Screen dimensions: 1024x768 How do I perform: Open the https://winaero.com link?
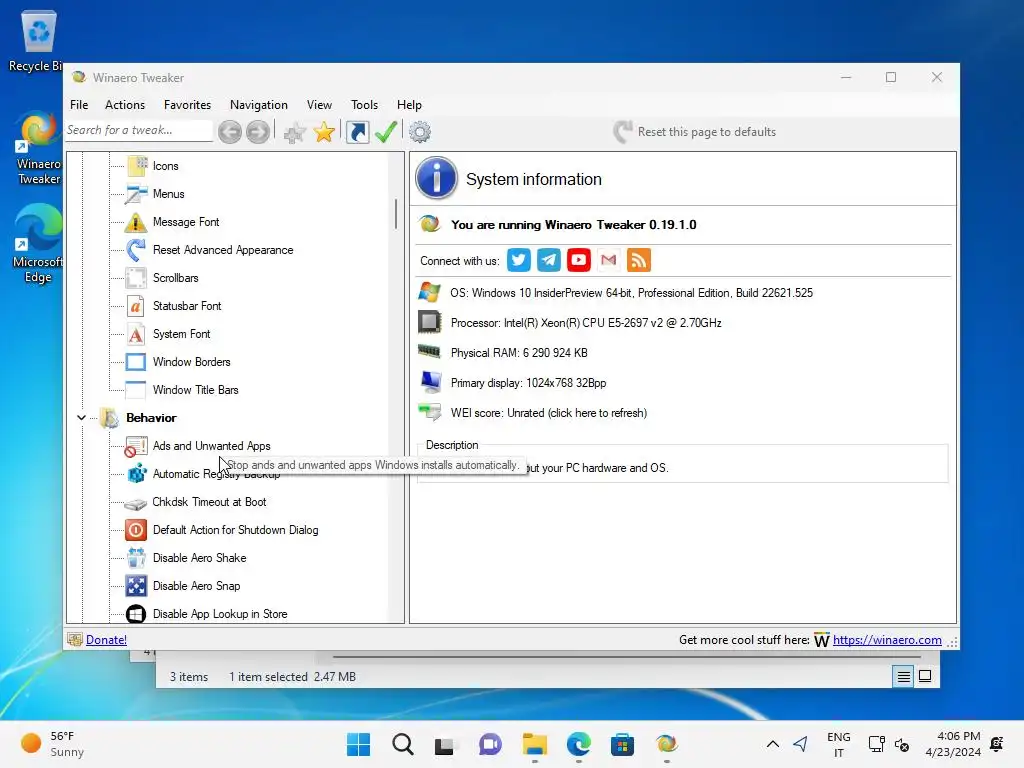pyautogui.click(x=887, y=640)
